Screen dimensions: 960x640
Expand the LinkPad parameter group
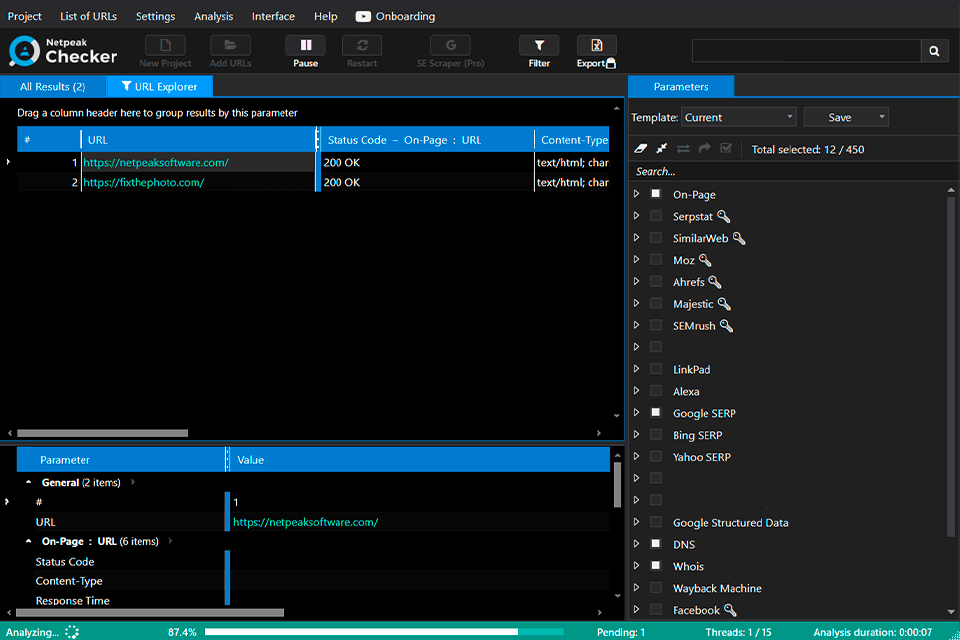[637, 369]
